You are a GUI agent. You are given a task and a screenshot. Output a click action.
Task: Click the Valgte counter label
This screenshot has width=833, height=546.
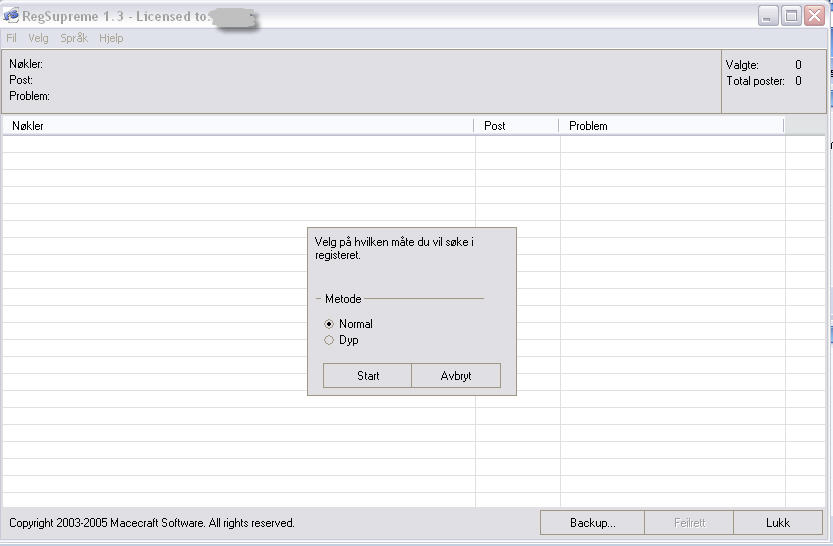(742, 65)
